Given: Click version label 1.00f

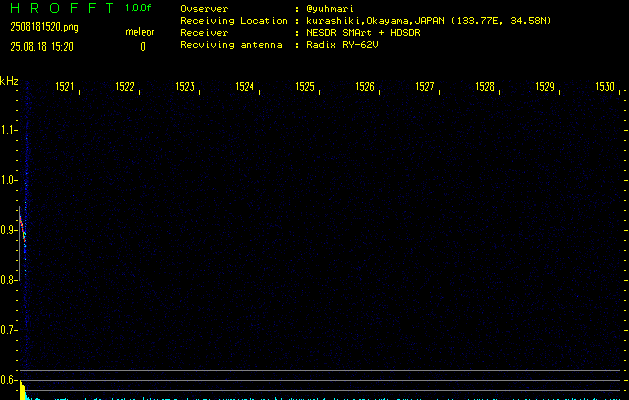Looking at the screenshot, I should pos(138,8).
